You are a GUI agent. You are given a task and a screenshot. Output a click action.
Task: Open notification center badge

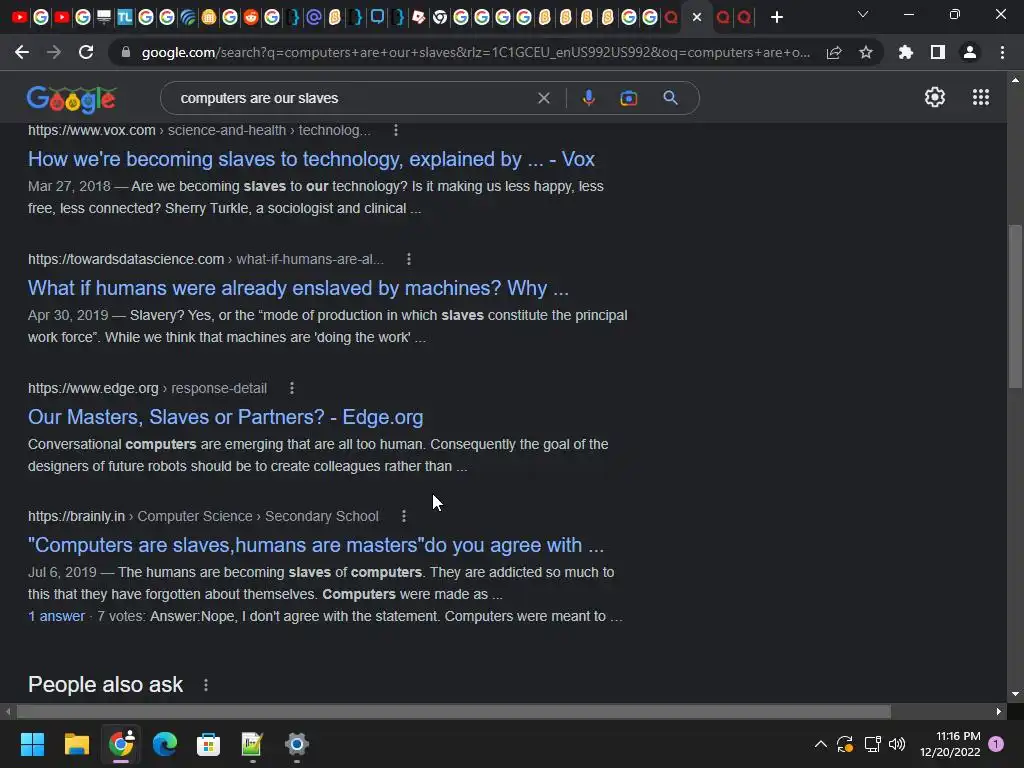pos(996,744)
